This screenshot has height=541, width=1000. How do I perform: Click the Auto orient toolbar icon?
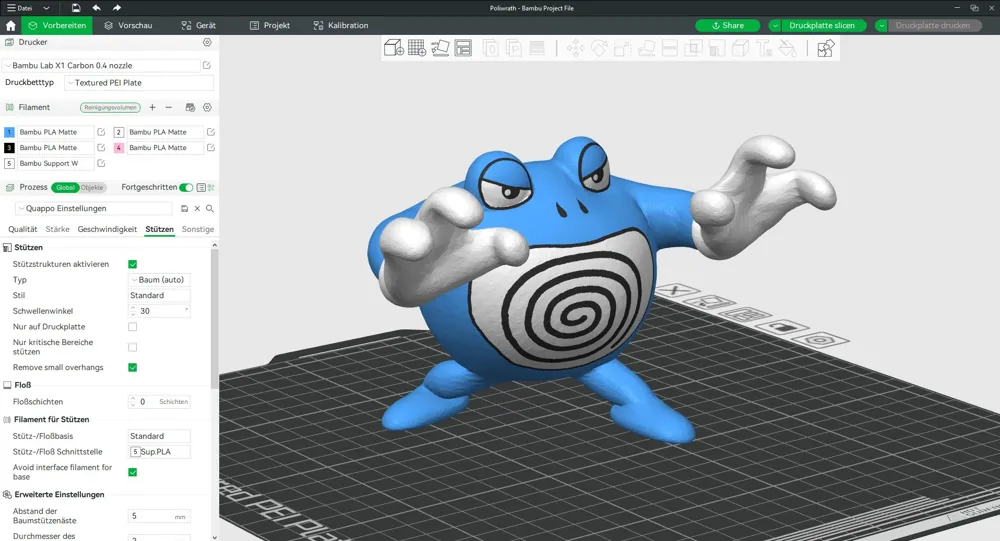point(440,48)
